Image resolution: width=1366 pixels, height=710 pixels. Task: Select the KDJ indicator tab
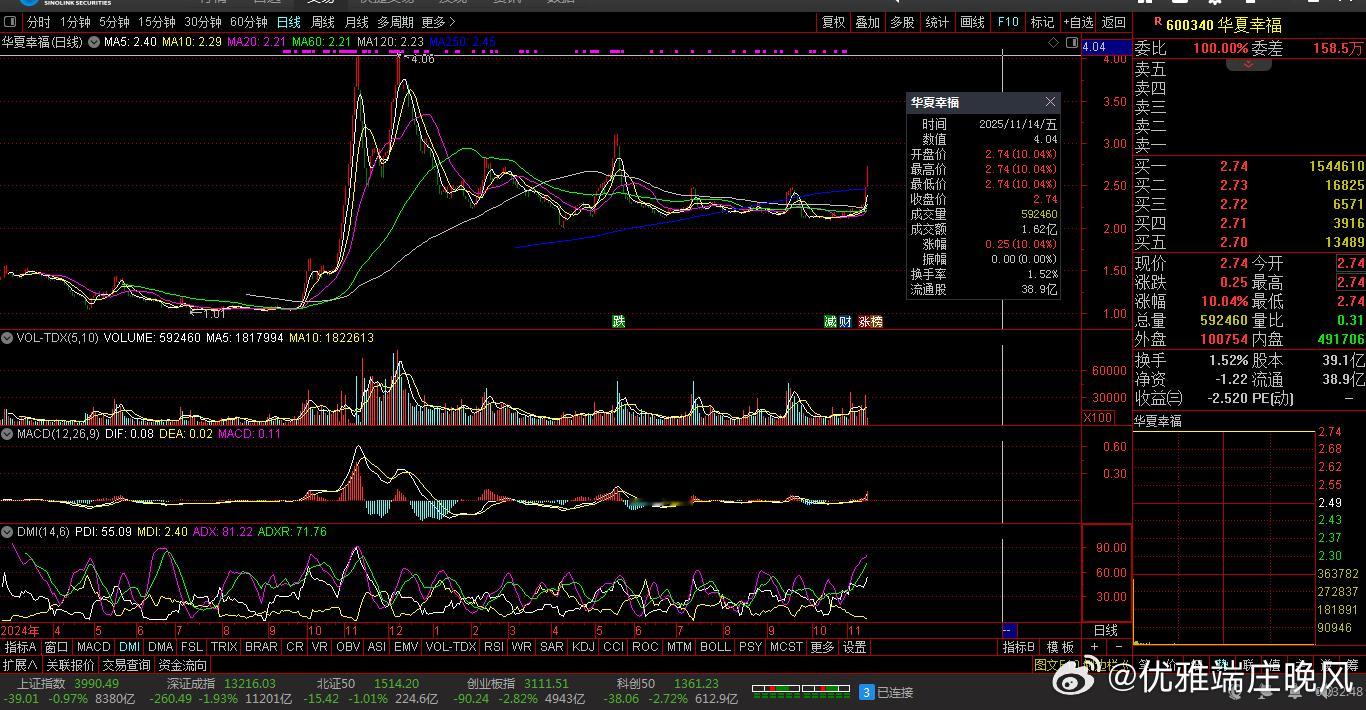[582, 647]
